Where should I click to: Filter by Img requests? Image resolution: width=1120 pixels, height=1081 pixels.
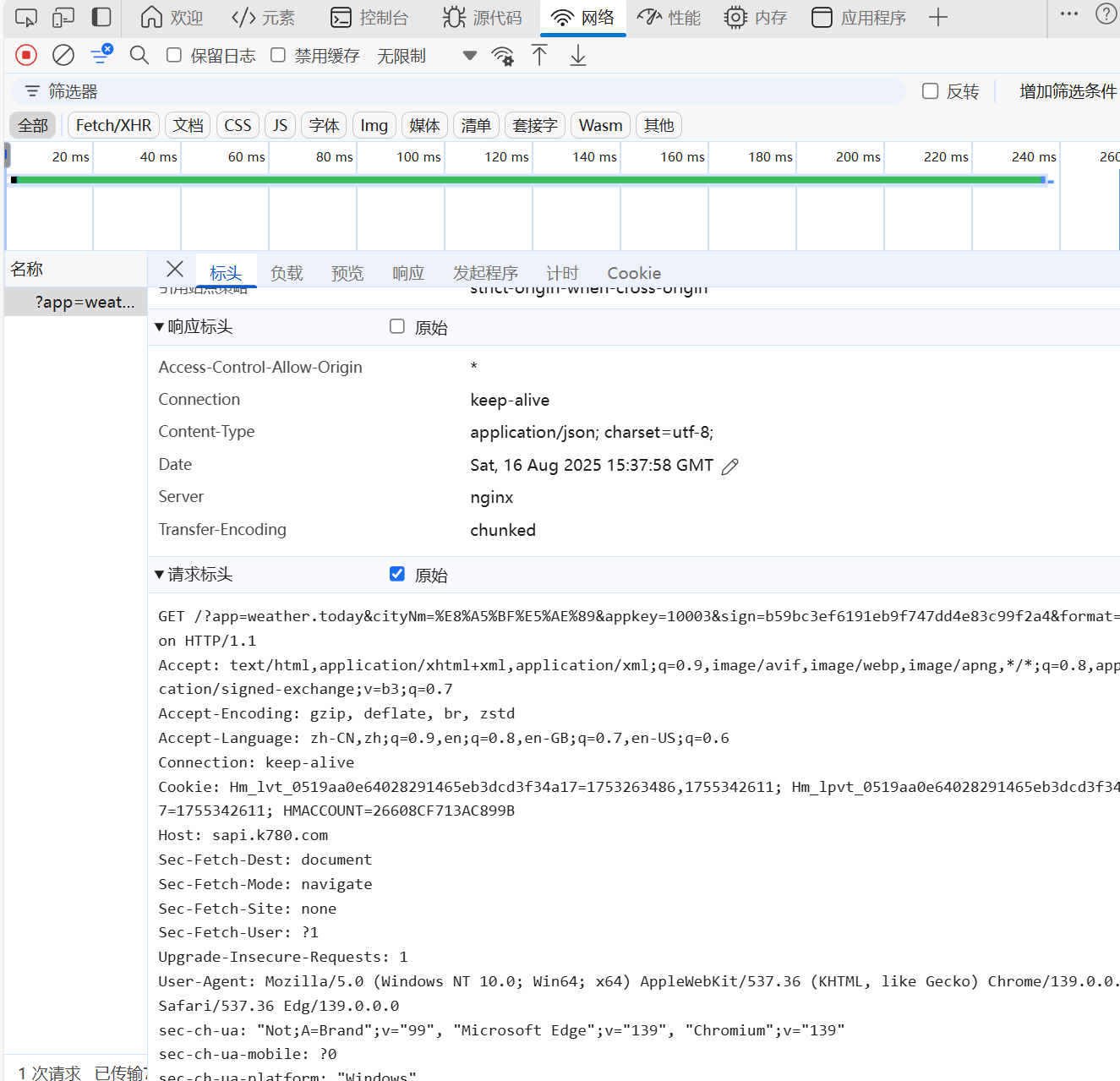(x=374, y=125)
